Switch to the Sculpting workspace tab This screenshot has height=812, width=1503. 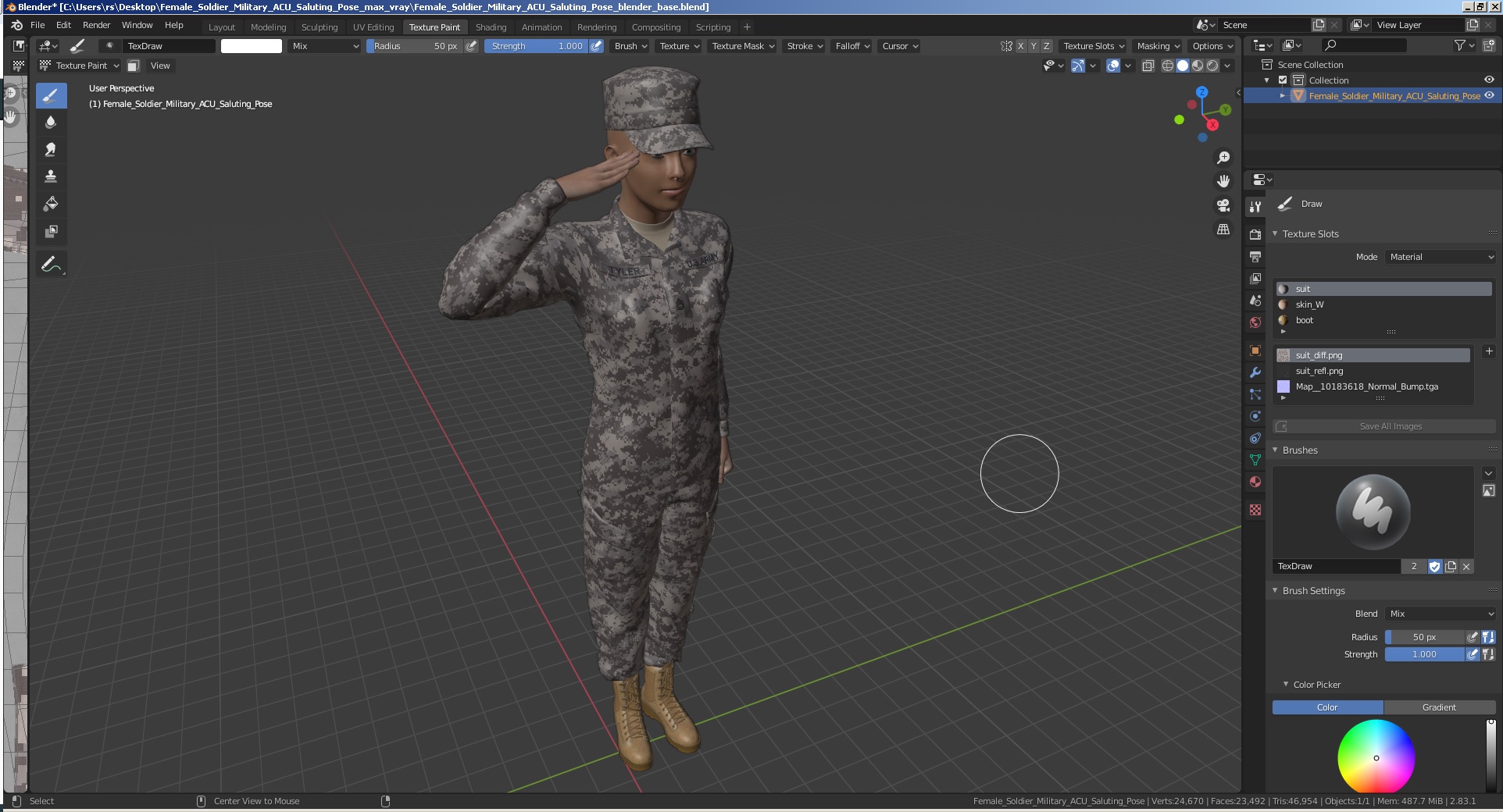(320, 27)
